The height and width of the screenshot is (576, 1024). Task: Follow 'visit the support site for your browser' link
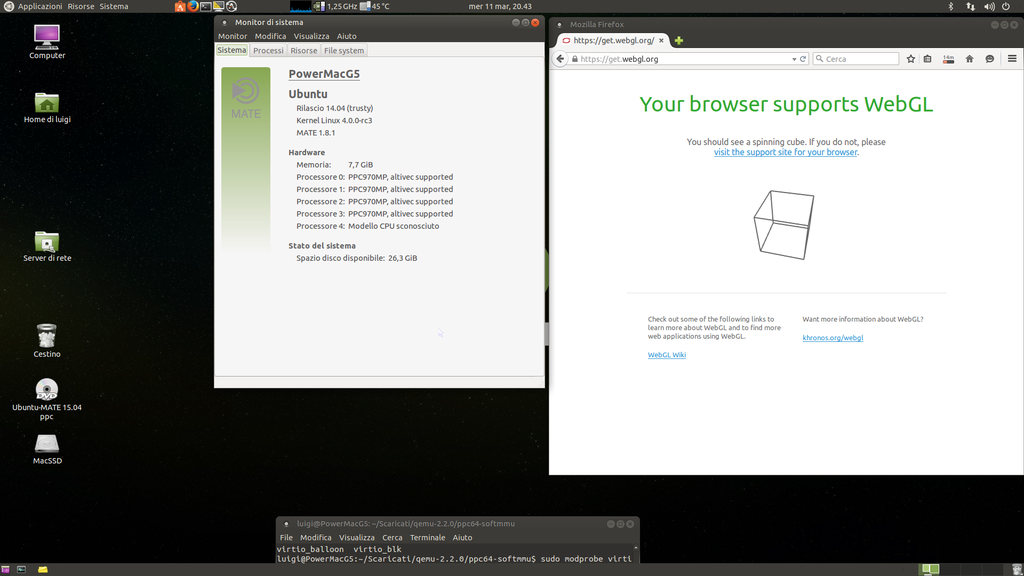point(786,152)
